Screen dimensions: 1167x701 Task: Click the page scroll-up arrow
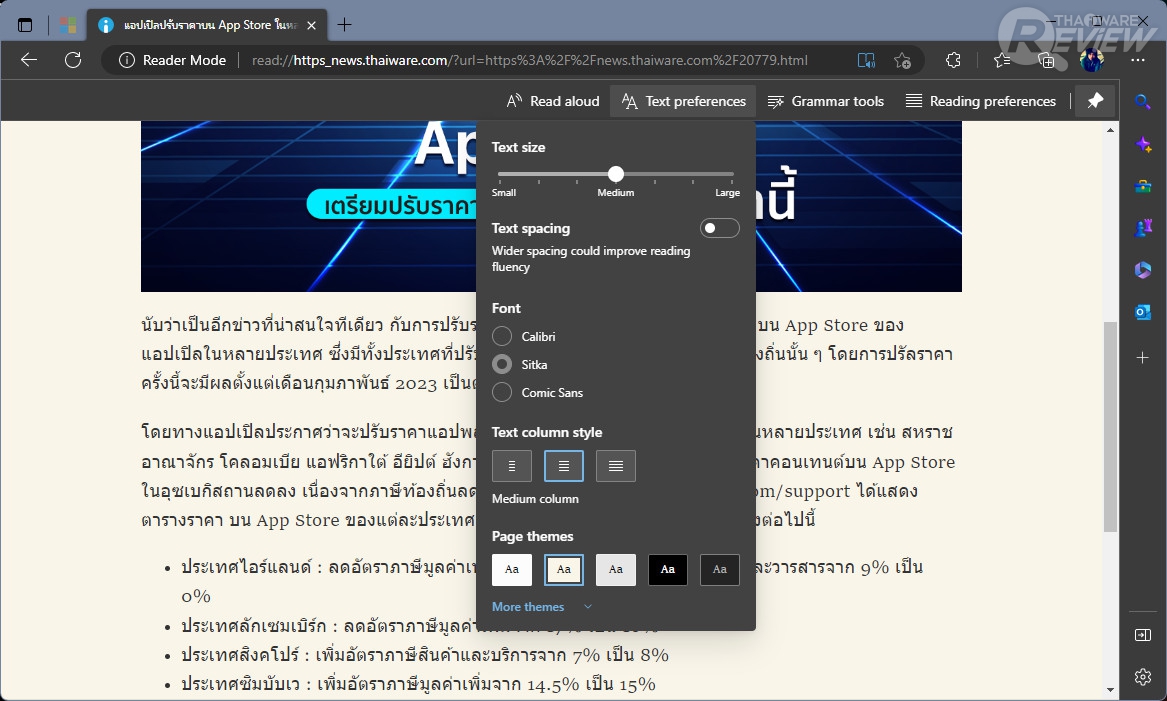click(1110, 129)
